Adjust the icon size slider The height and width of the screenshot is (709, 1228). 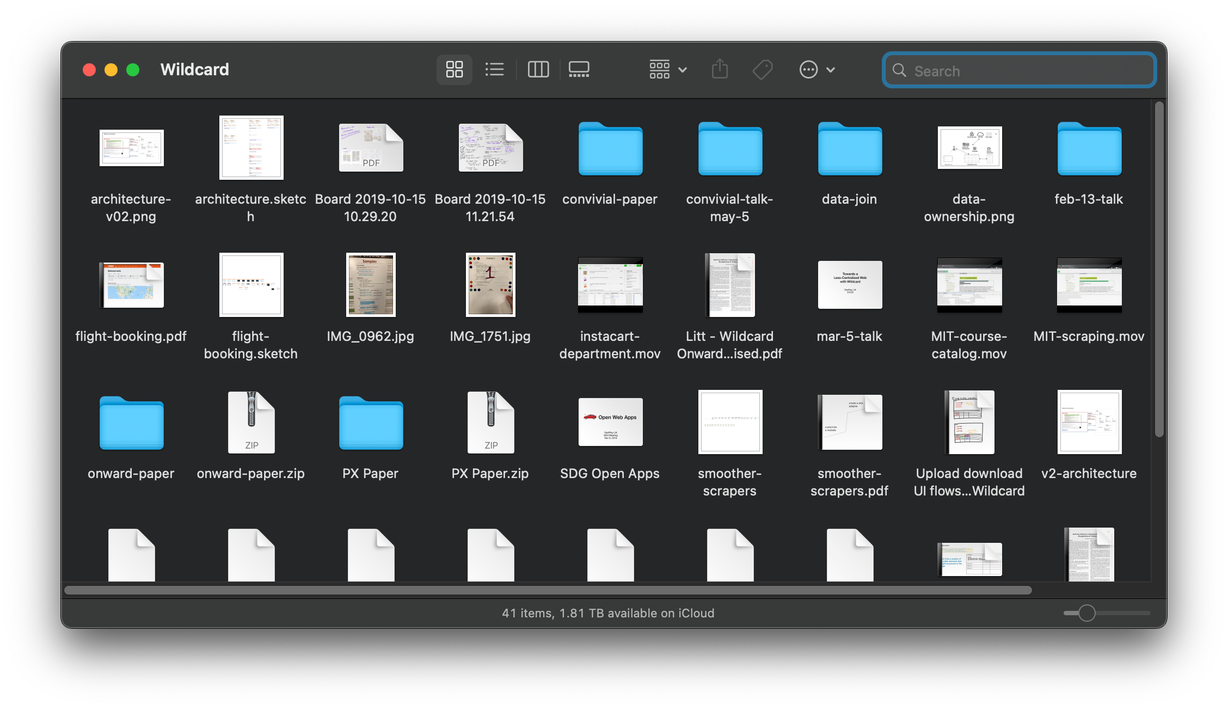1086,612
